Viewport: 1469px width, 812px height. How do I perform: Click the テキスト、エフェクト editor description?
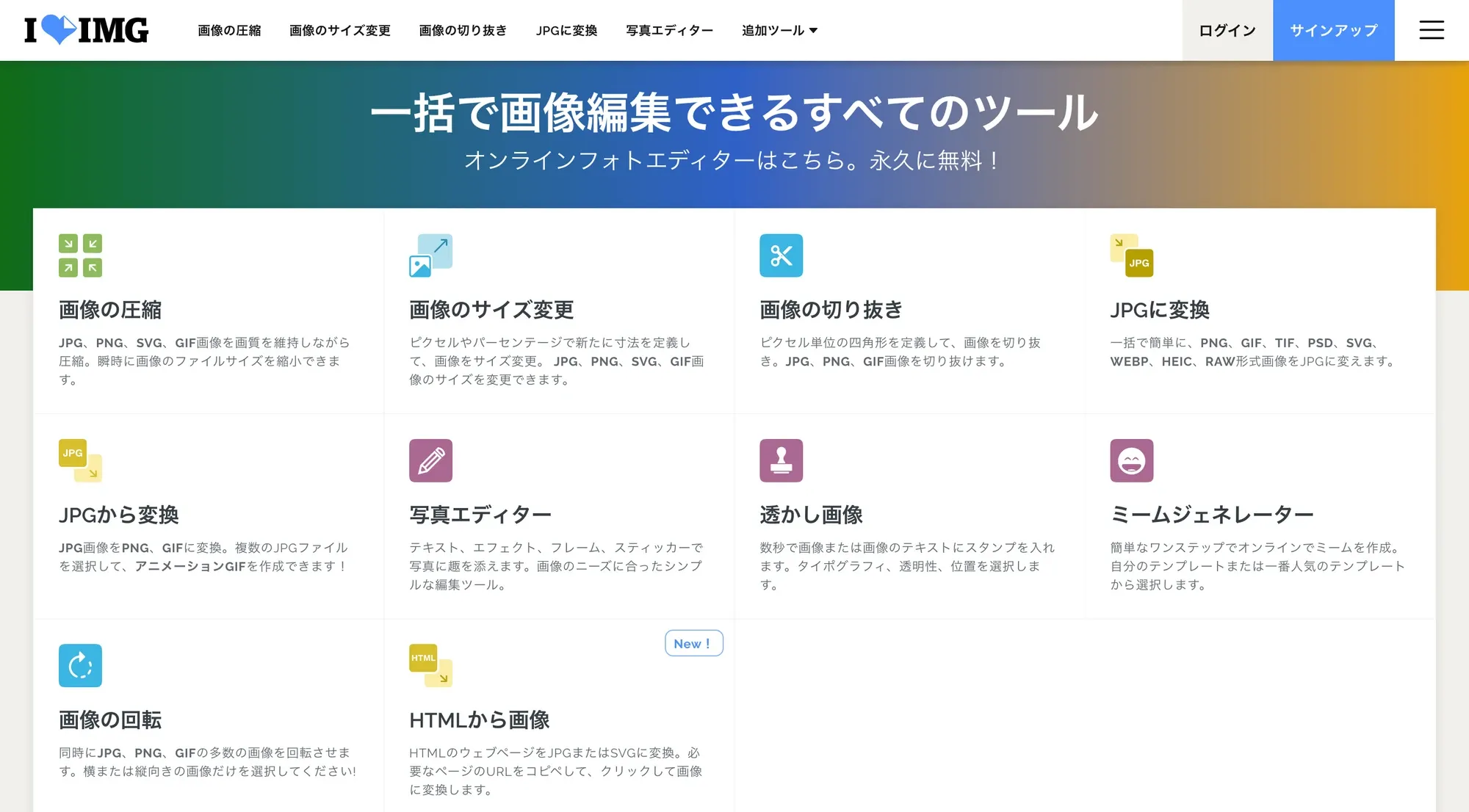[x=556, y=566]
